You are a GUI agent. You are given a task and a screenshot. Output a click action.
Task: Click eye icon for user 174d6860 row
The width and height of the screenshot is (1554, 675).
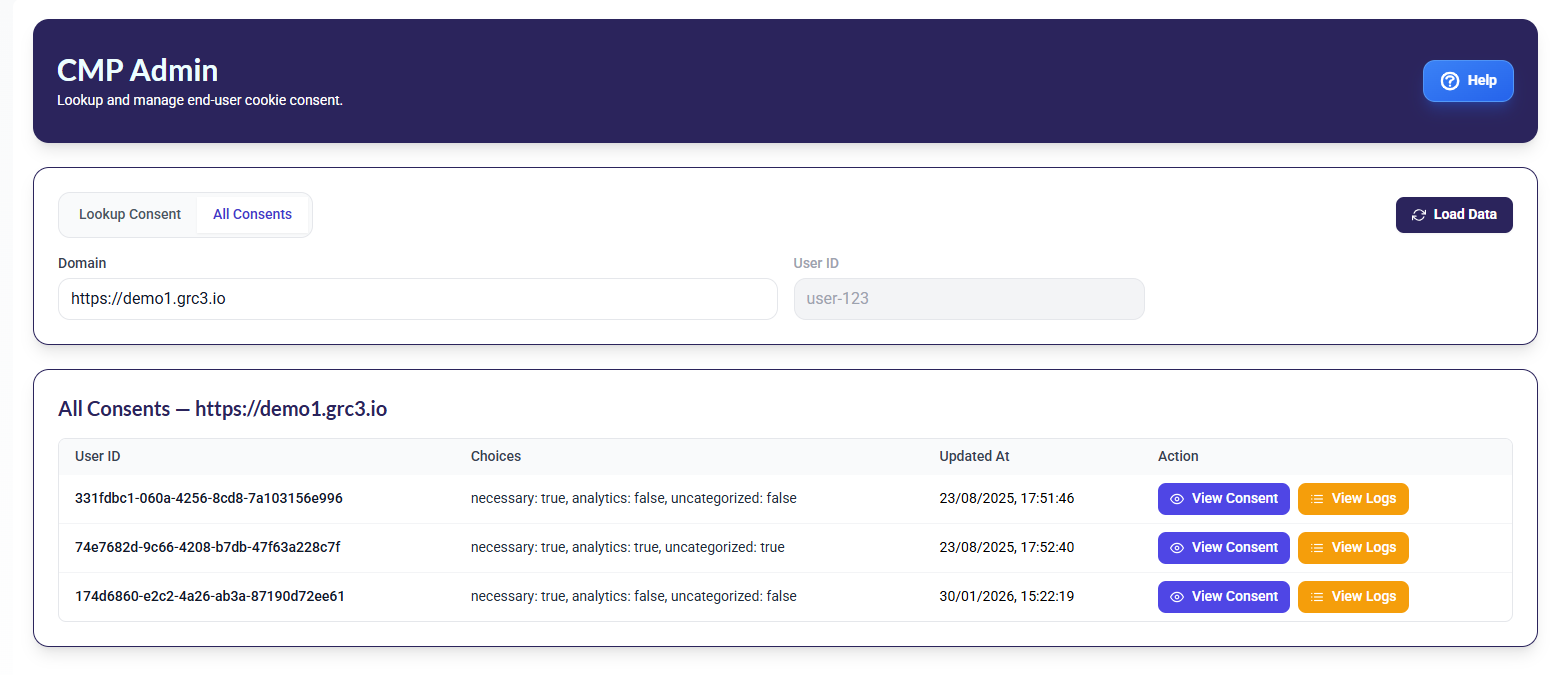[1177, 597]
